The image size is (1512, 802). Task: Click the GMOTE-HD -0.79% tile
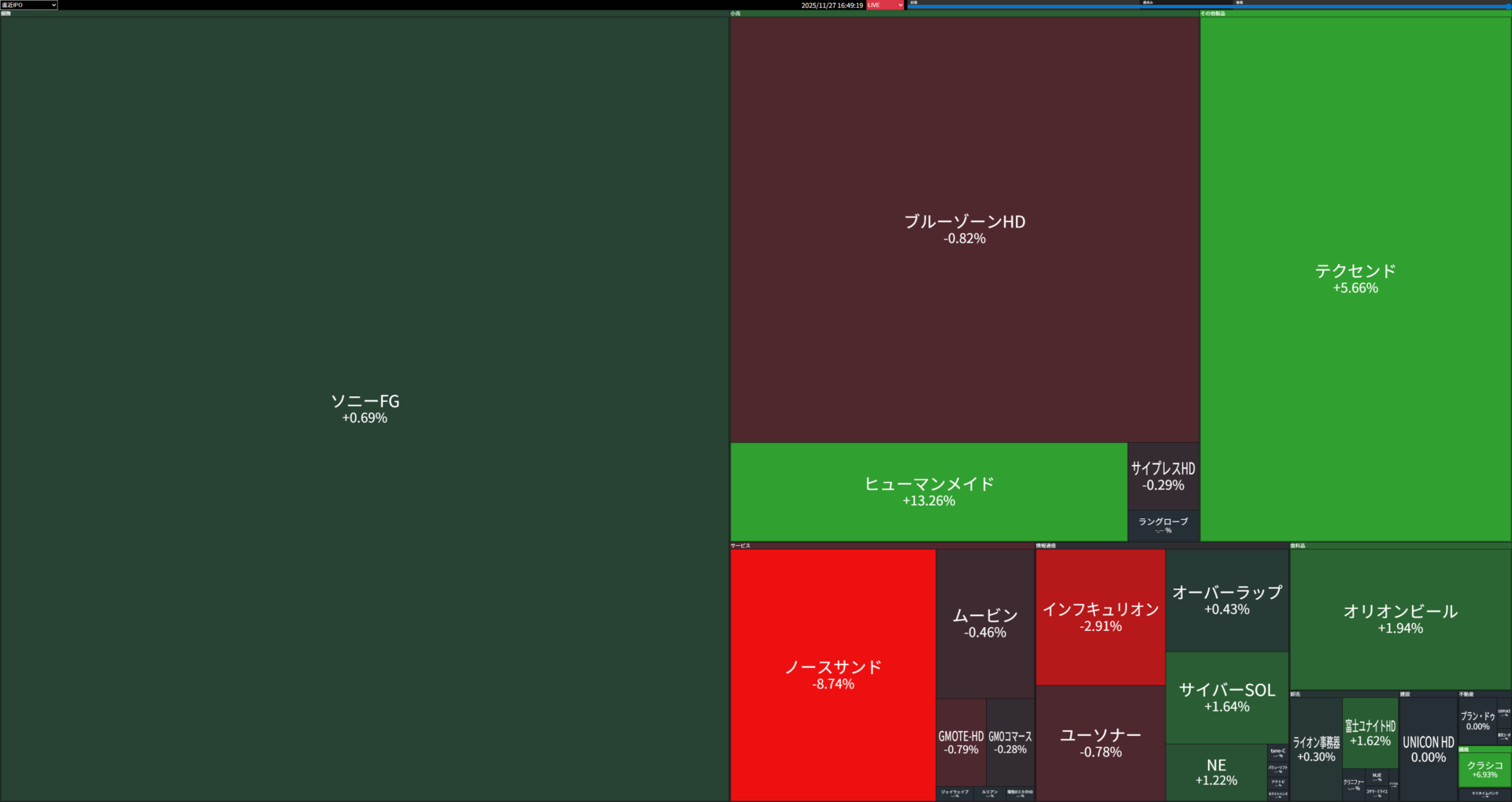[961, 742]
